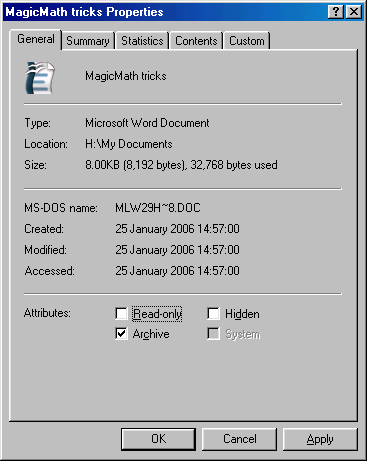Click the Word document file icon
This screenshot has width=367, height=461.
click(40, 78)
